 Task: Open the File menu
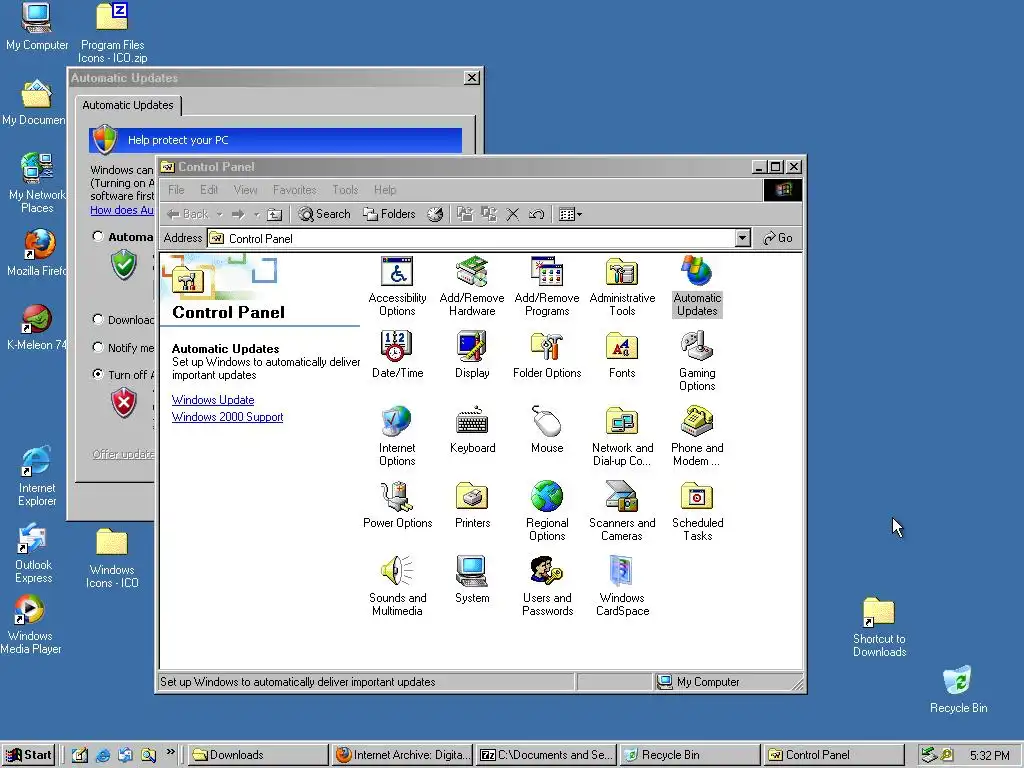tap(176, 190)
